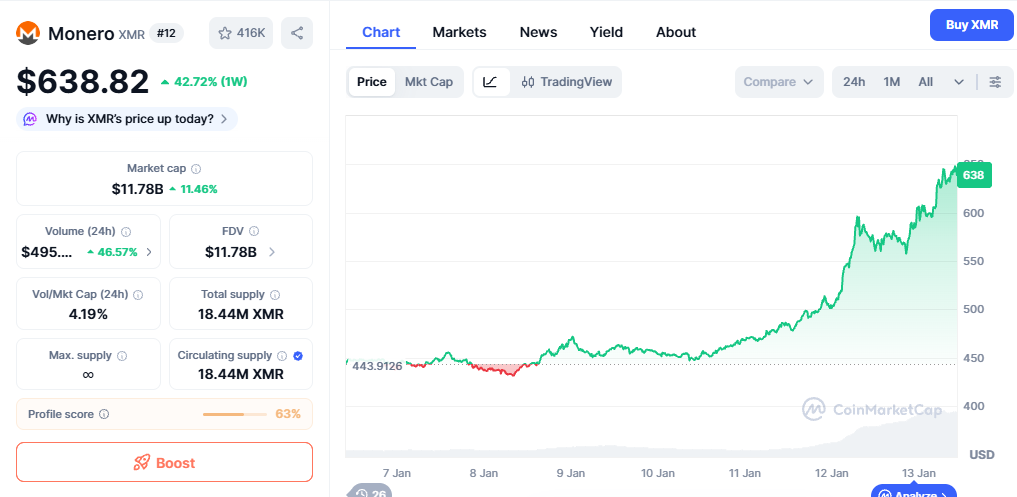Switch to the Chart tab

[381, 32]
